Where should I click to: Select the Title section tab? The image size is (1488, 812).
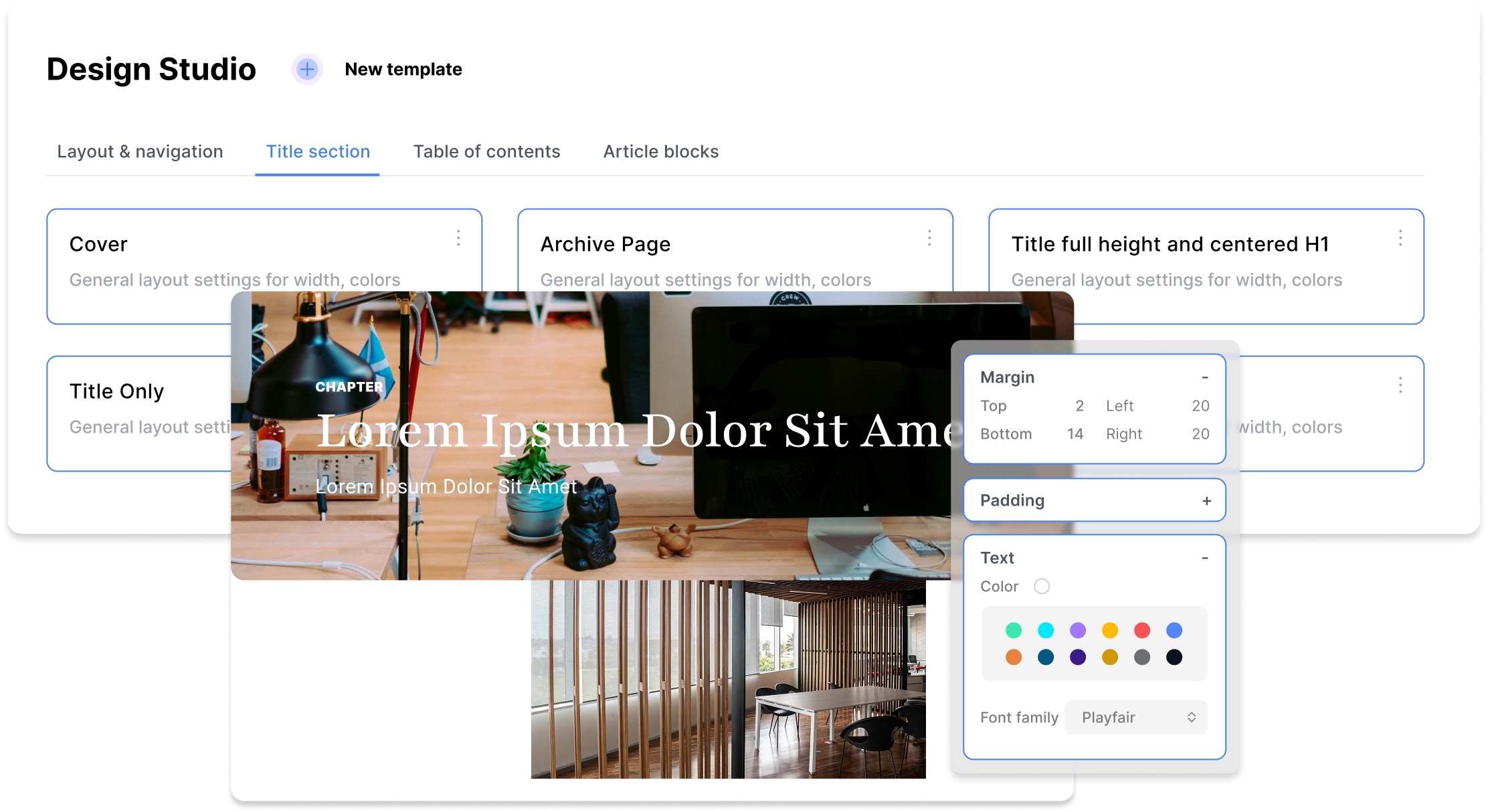click(317, 151)
